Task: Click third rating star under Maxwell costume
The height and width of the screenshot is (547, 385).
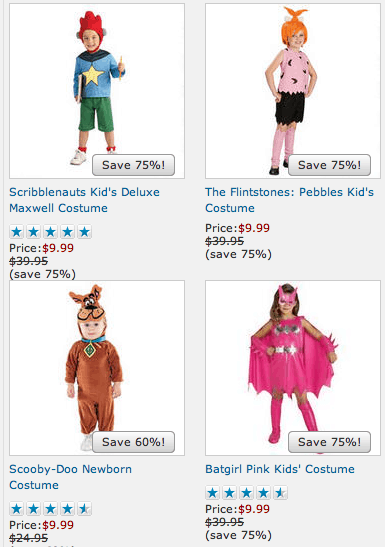Action: tap(51, 232)
